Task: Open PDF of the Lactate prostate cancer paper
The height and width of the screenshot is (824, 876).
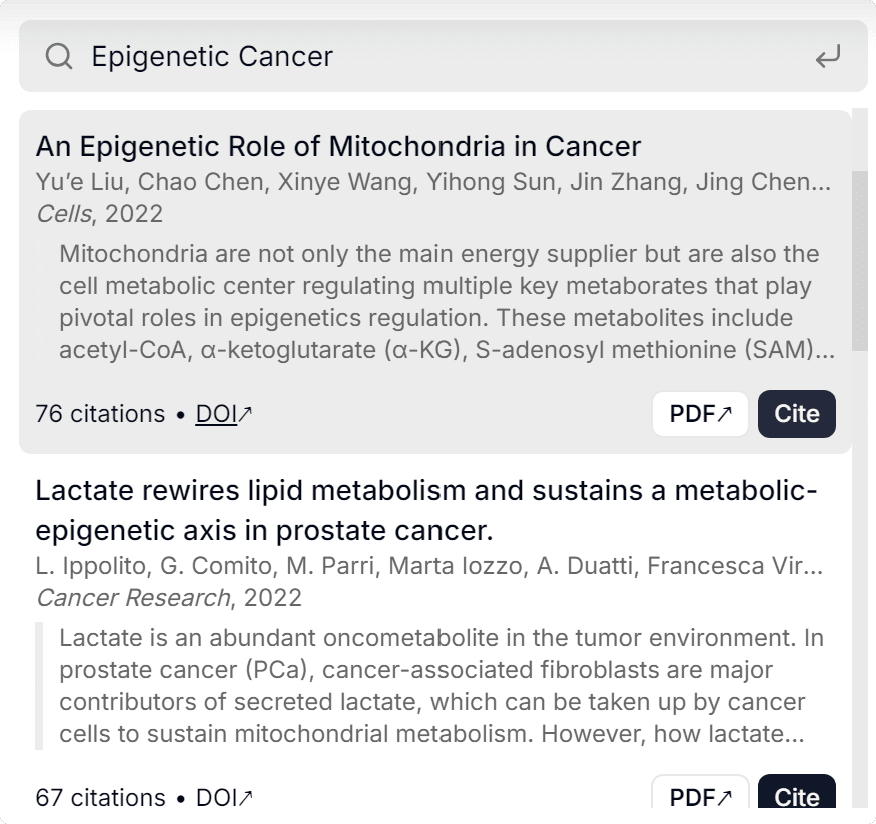Action: coord(700,796)
